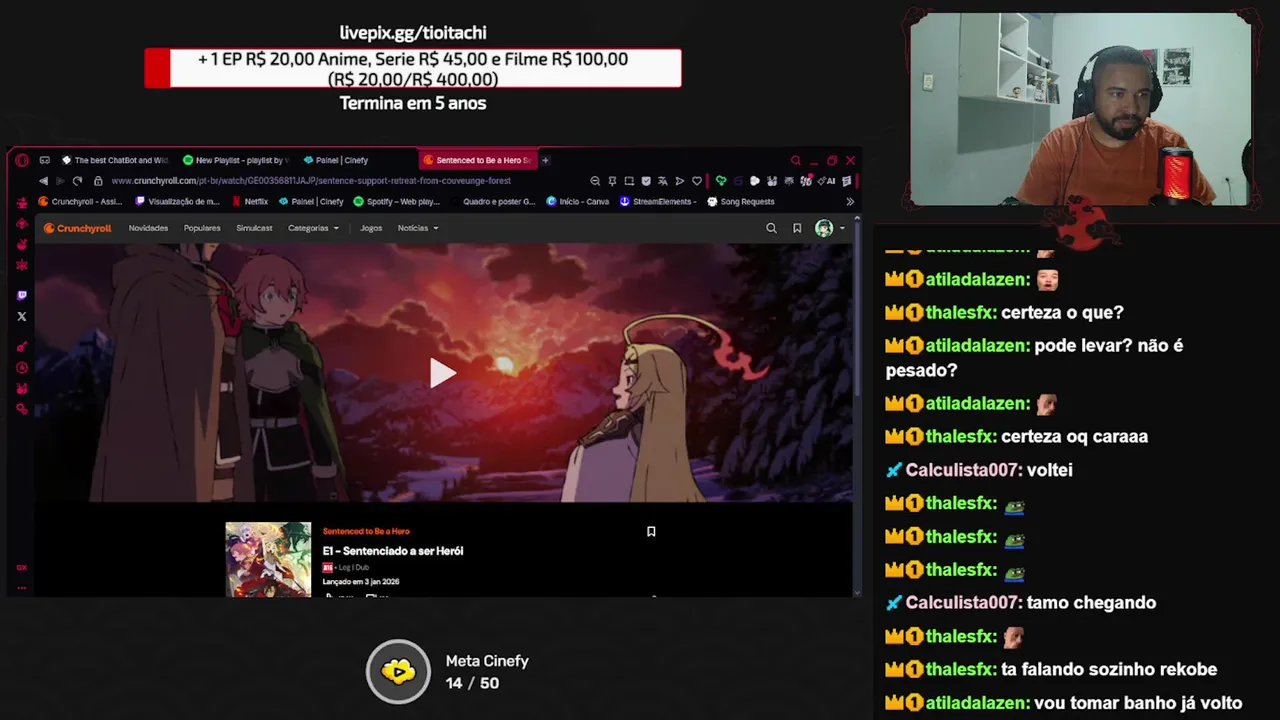
Task: Go back with the browser back arrow
Action: pos(43,181)
